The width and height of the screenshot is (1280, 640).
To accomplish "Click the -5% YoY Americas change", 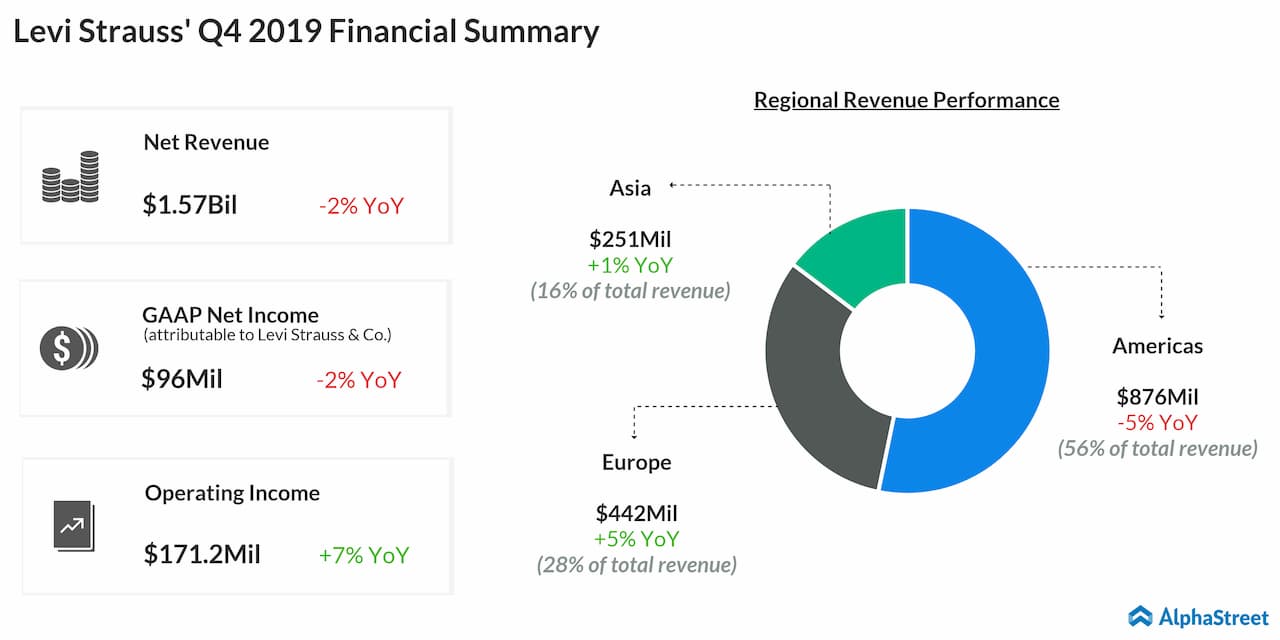I will pyautogui.click(x=1157, y=422).
